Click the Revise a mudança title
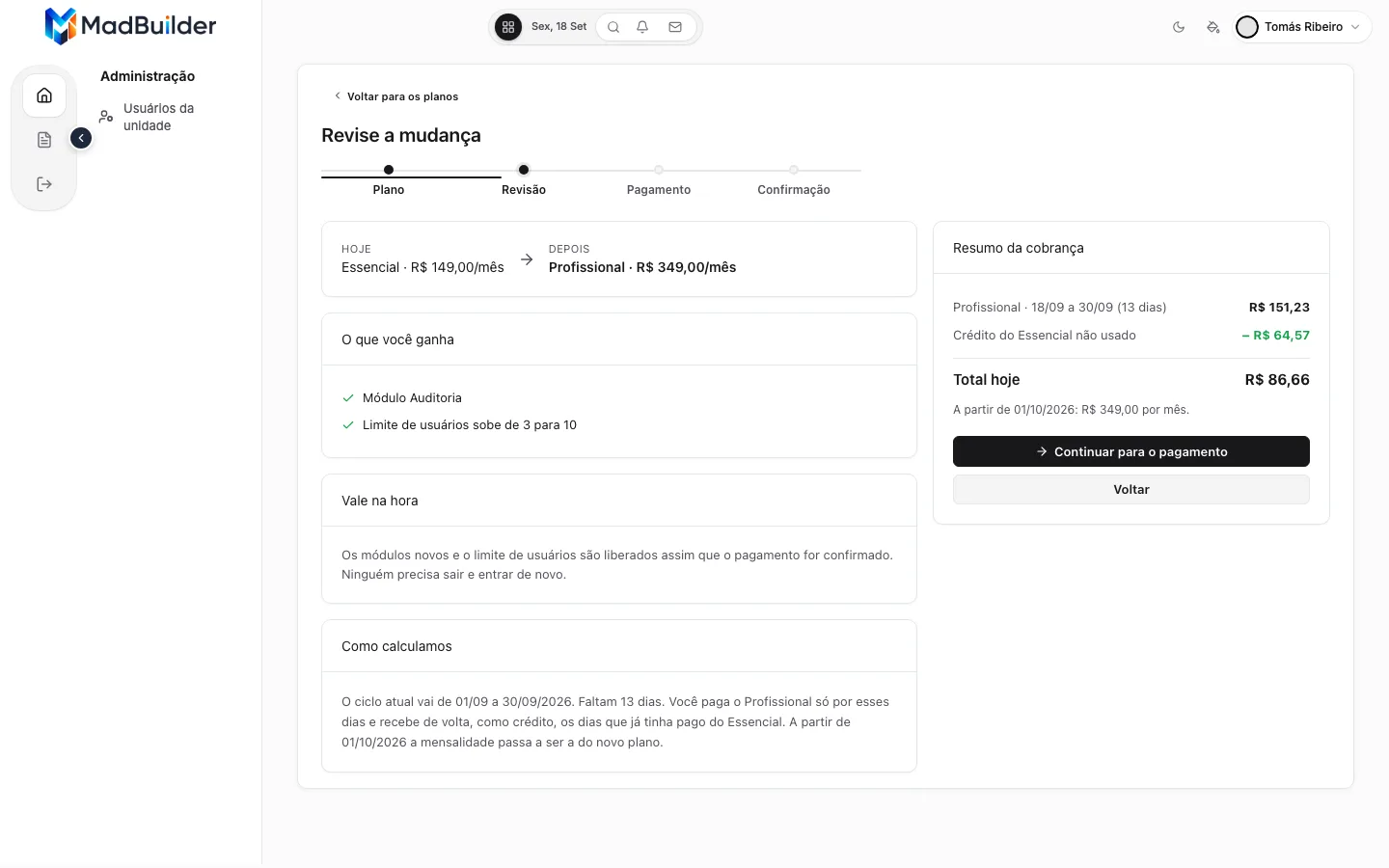Image resolution: width=1389 pixels, height=868 pixels. [401, 136]
